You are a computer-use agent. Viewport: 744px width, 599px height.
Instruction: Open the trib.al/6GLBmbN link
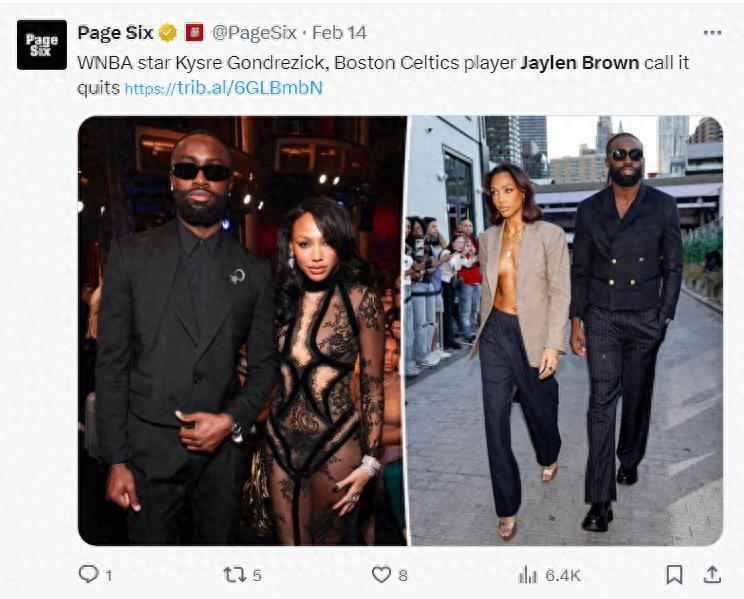click(223, 88)
